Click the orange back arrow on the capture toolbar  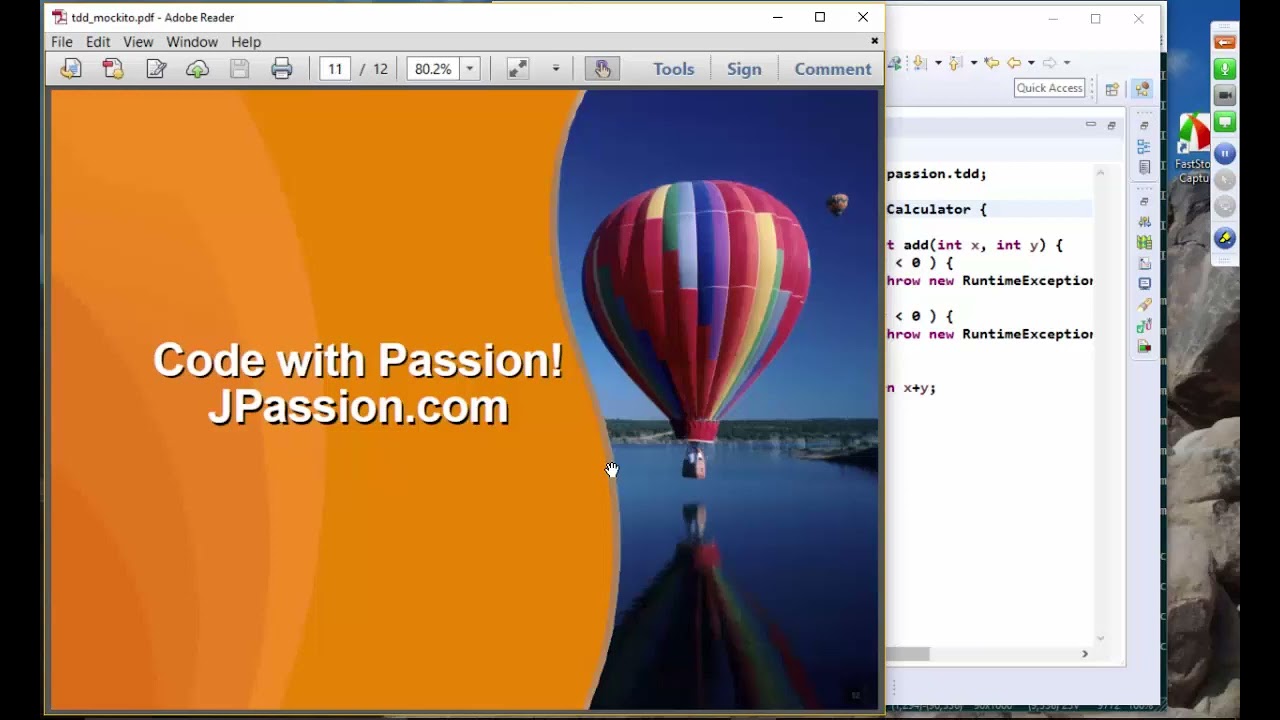(x=1224, y=42)
